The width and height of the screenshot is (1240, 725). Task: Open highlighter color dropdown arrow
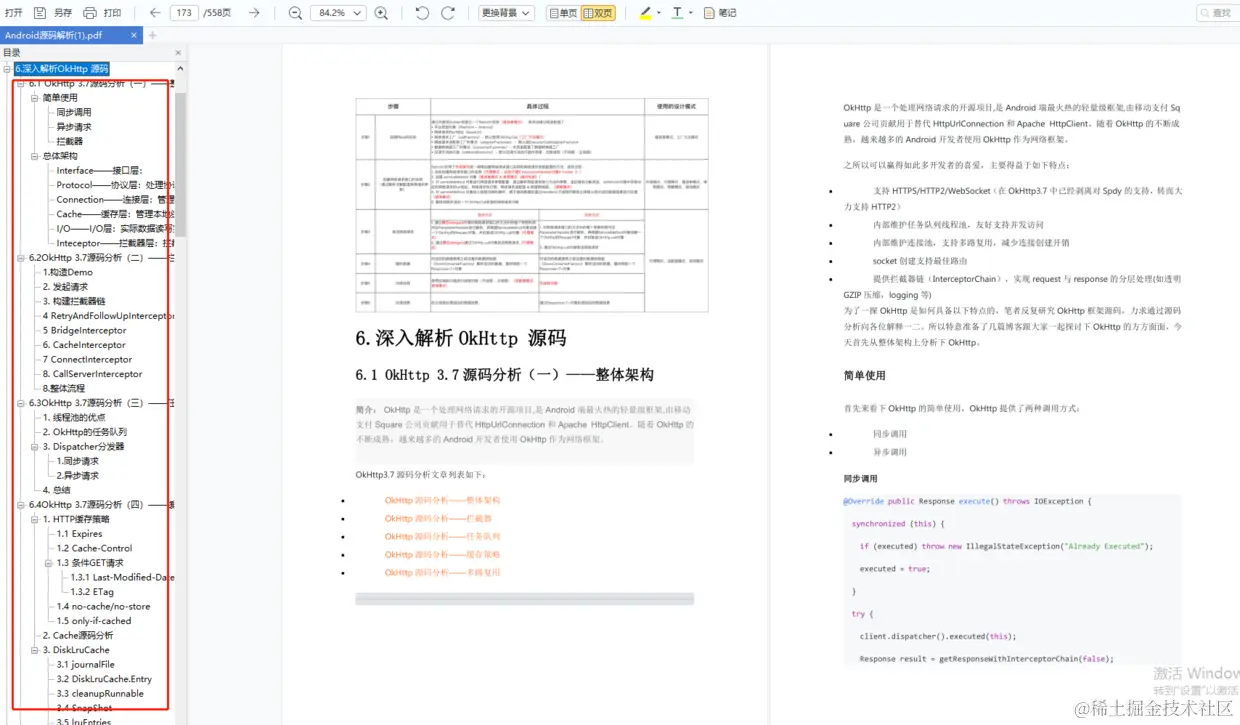coord(659,13)
